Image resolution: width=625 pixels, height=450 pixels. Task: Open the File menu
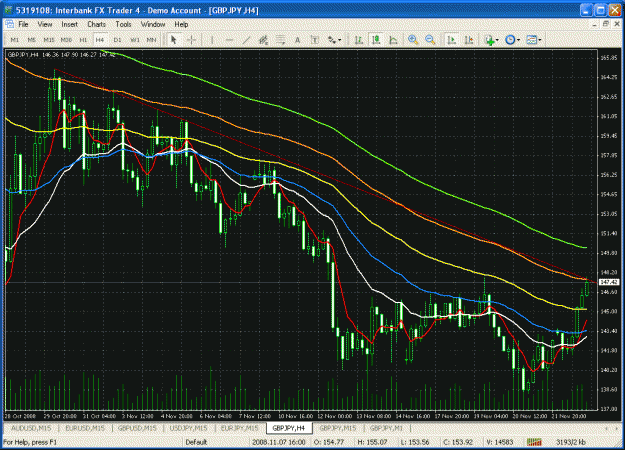[24, 24]
